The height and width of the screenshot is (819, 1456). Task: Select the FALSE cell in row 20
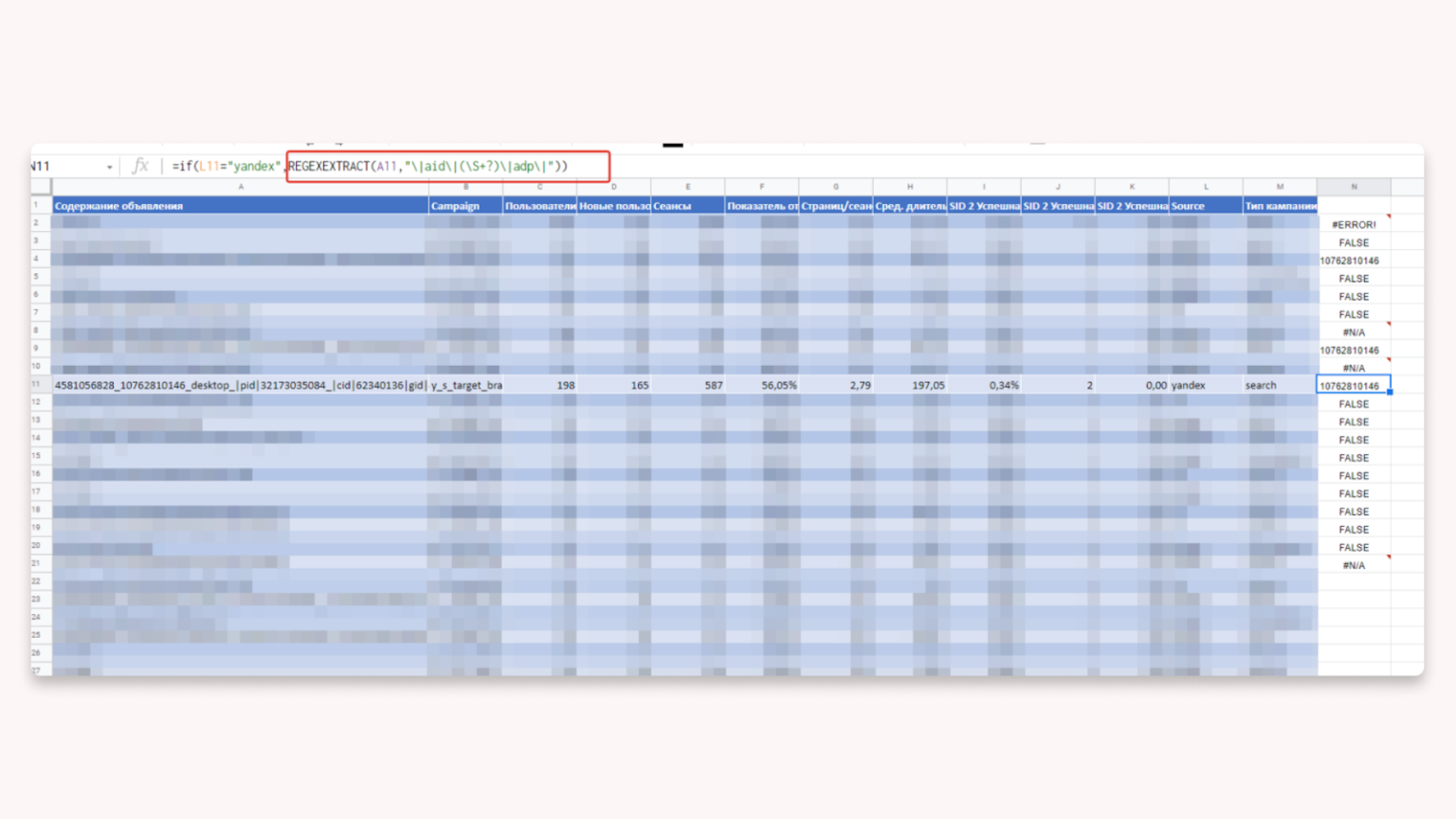pos(1354,547)
